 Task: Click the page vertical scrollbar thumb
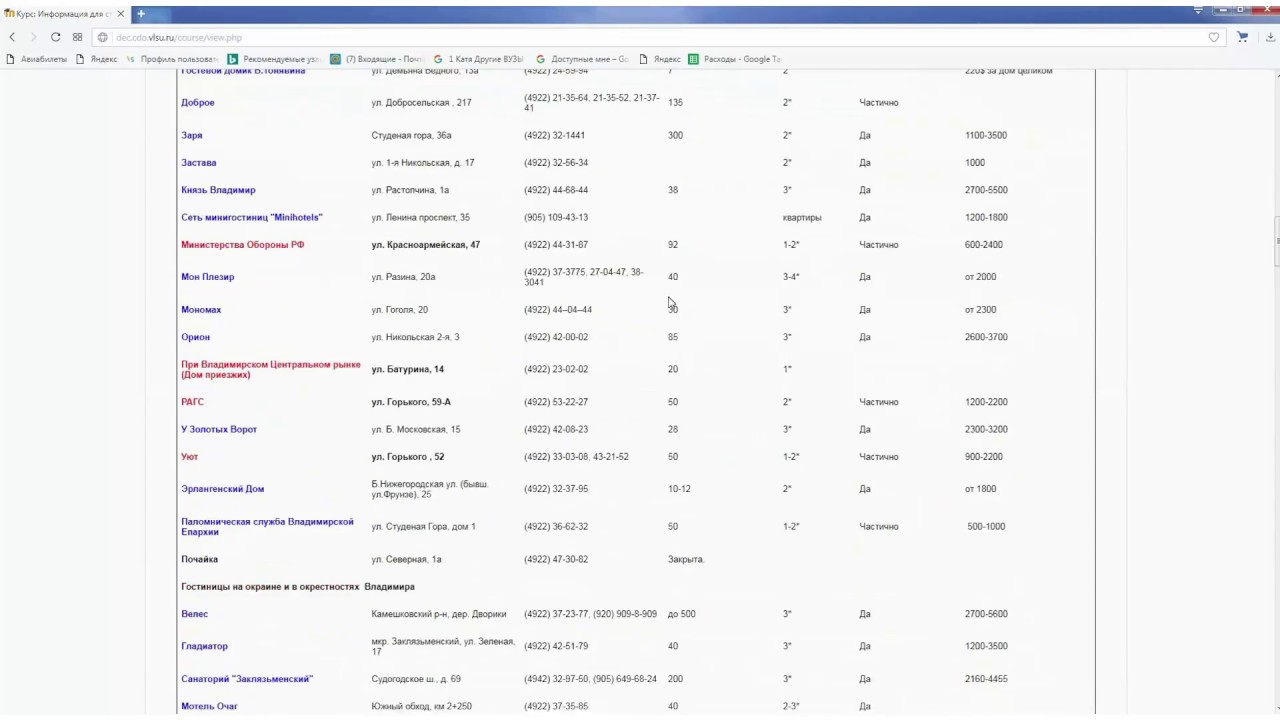click(x=1276, y=242)
